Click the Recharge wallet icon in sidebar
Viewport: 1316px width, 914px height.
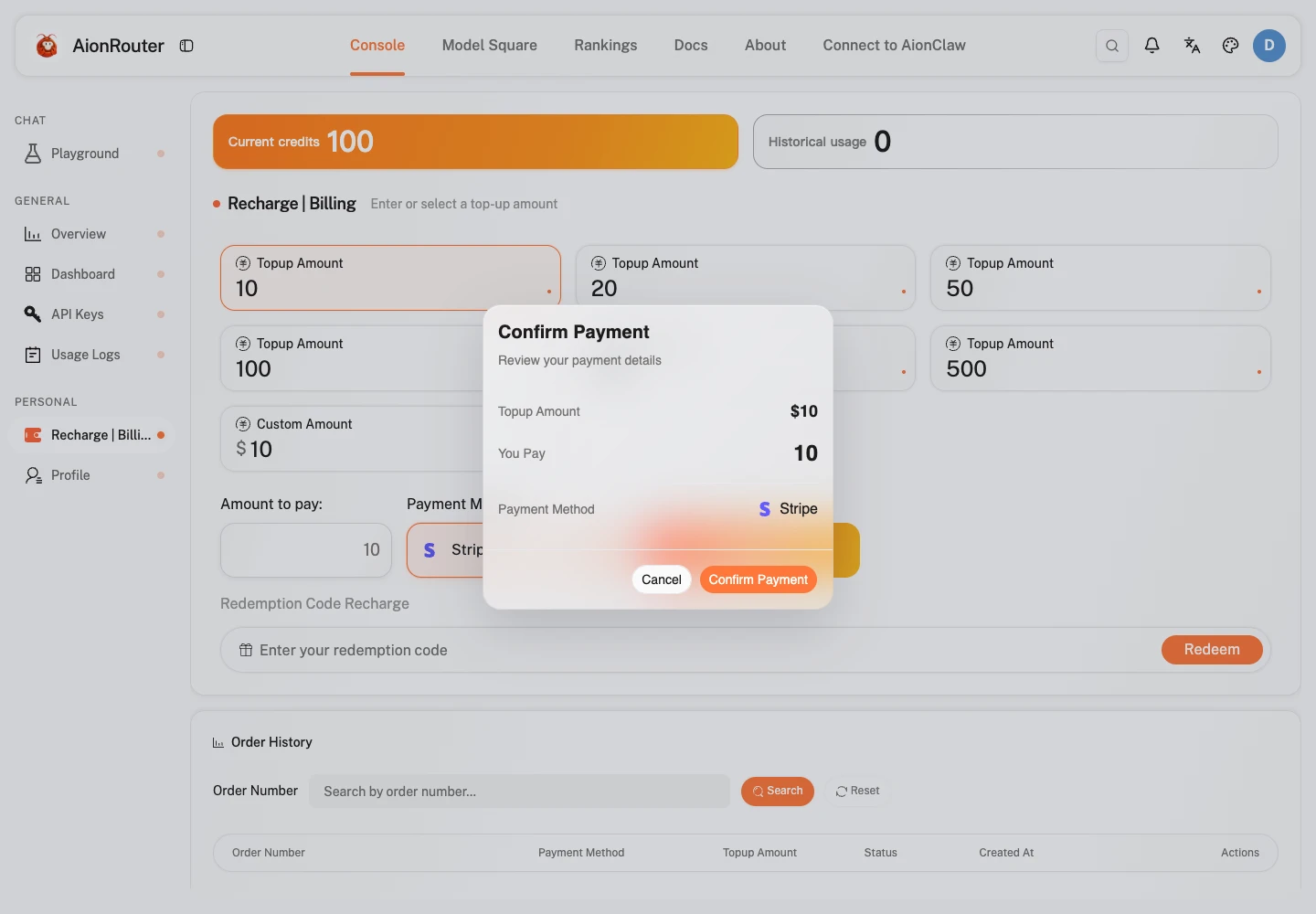tap(33, 435)
